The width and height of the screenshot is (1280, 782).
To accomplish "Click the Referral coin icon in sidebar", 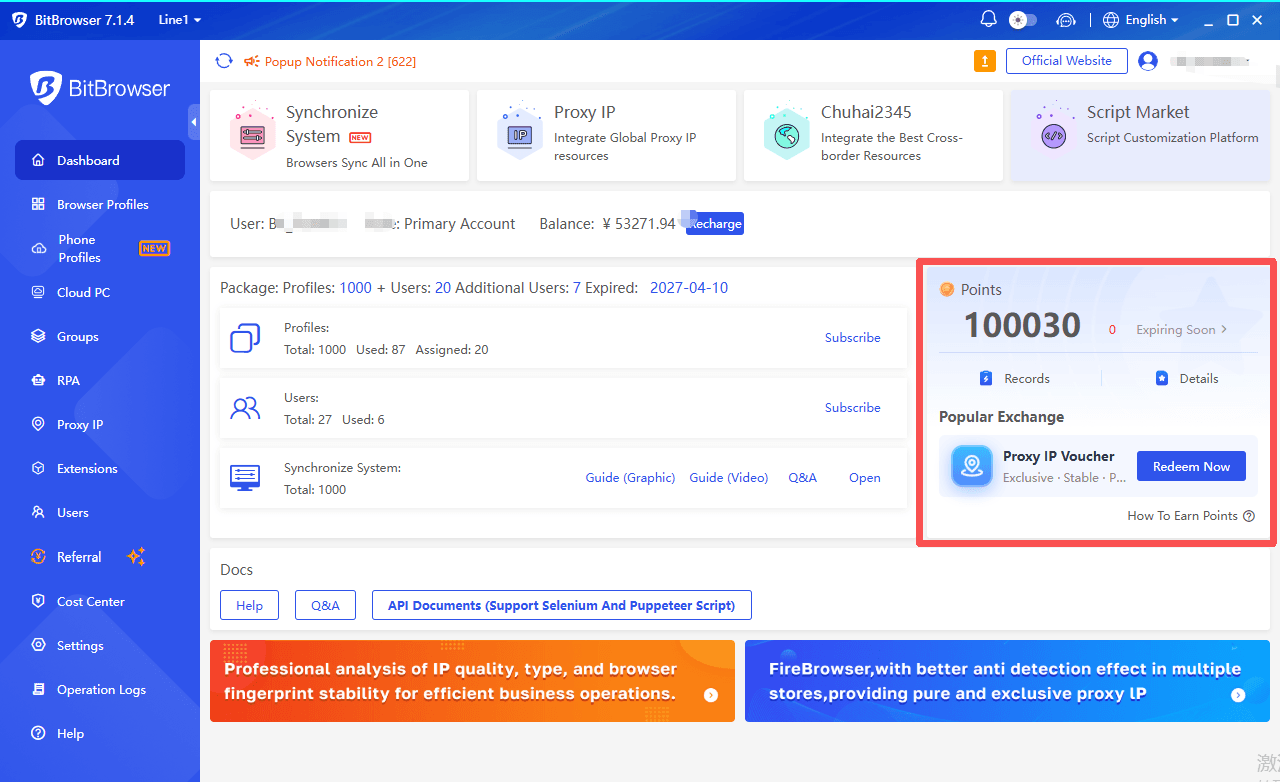I will coord(38,557).
